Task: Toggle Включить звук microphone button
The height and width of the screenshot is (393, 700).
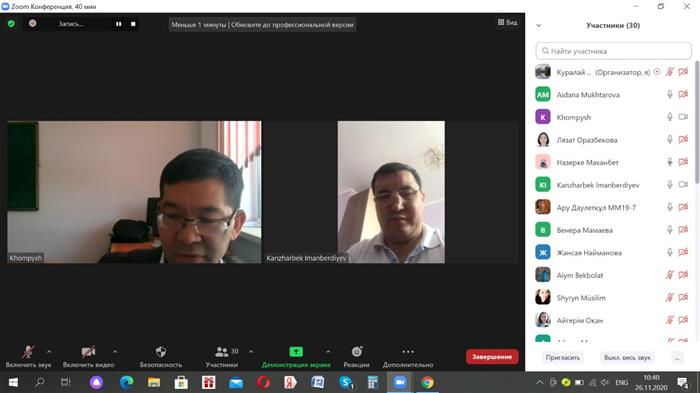Action: click(29, 356)
